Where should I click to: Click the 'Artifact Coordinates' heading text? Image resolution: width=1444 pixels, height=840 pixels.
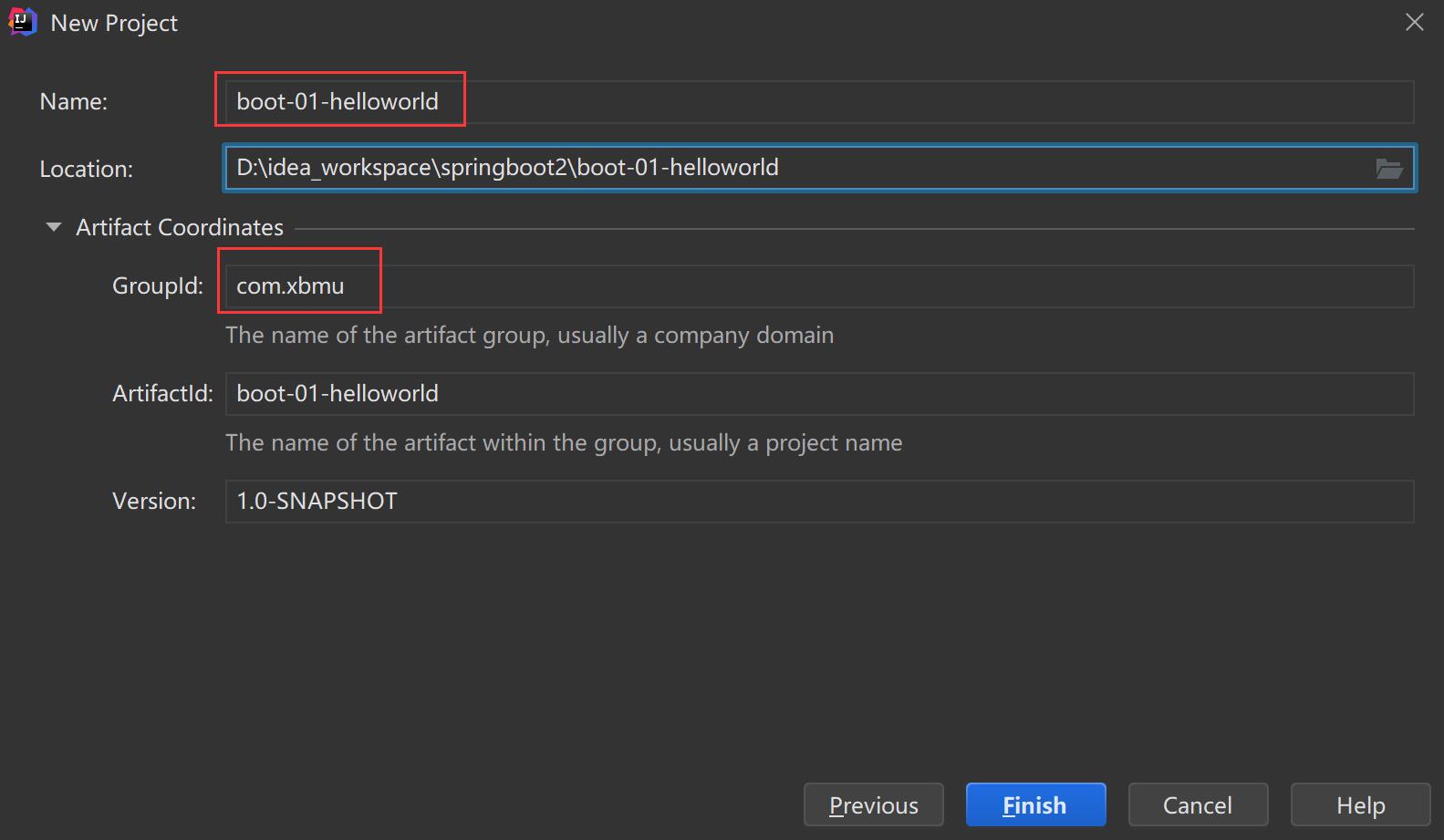180,227
